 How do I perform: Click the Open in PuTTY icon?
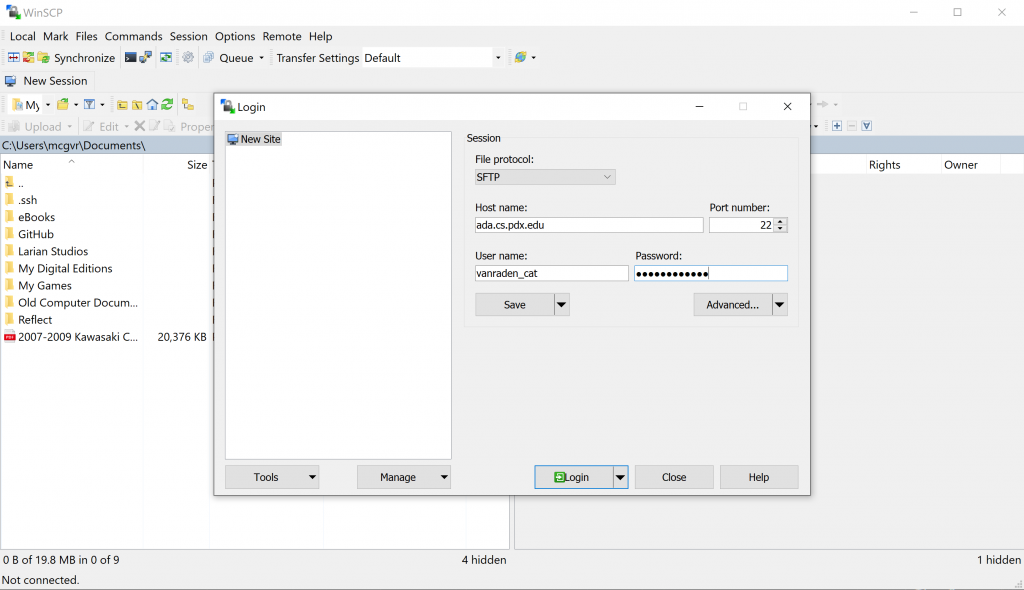[x=146, y=57]
